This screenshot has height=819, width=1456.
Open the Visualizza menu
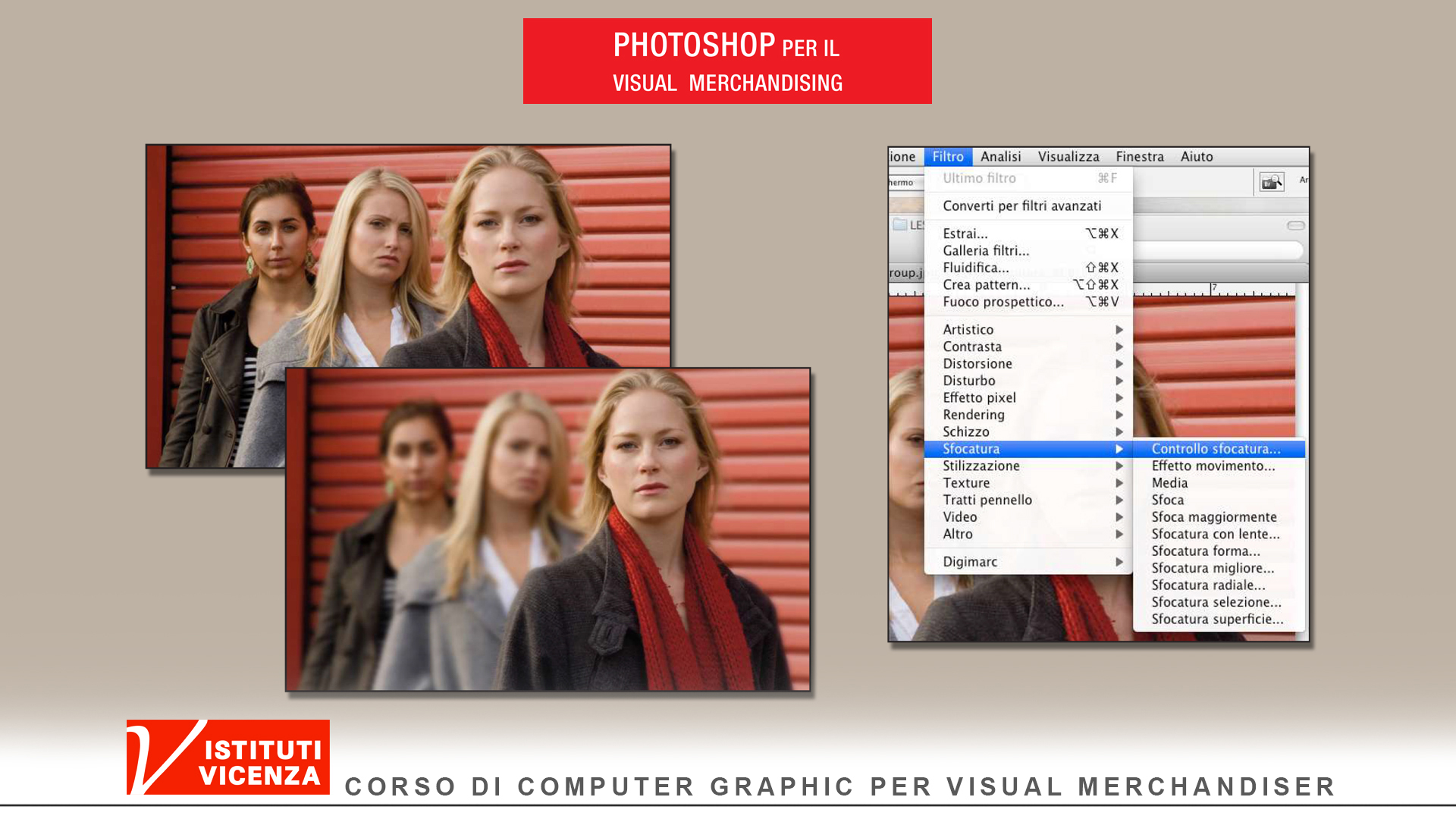[x=1068, y=157]
